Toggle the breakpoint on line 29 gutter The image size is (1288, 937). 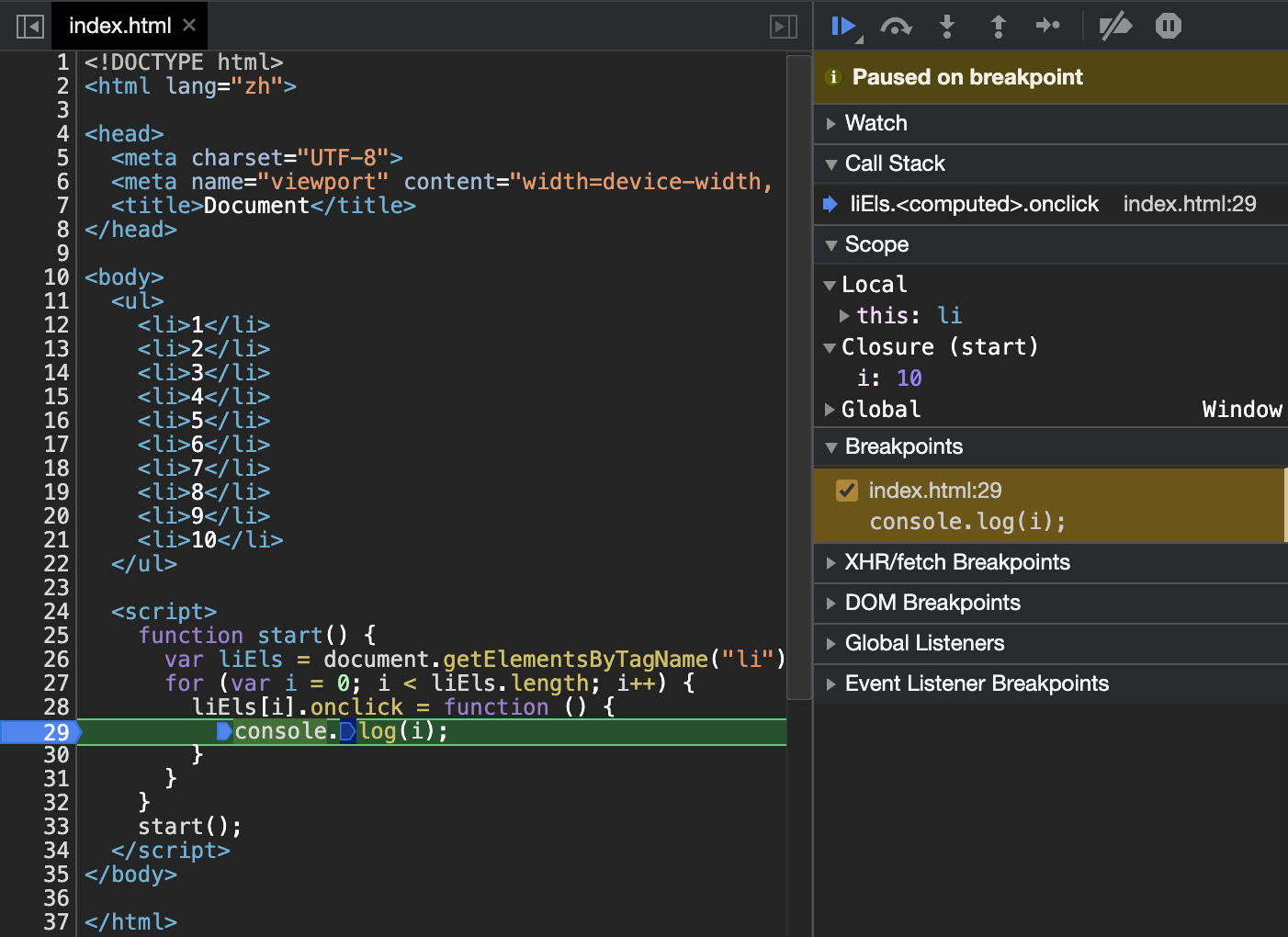(x=40, y=731)
